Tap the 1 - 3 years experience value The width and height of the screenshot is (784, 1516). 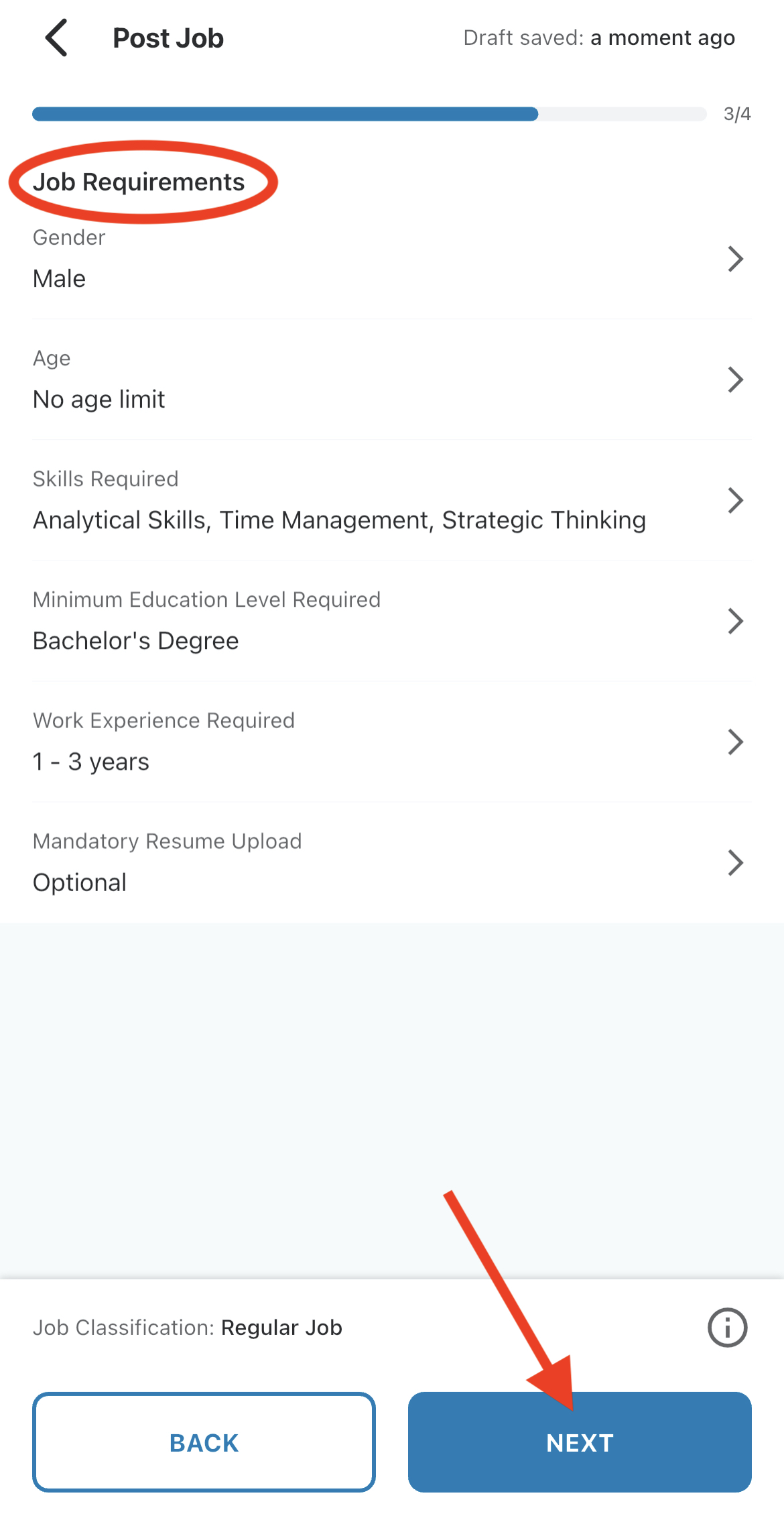(x=91, y=762)
